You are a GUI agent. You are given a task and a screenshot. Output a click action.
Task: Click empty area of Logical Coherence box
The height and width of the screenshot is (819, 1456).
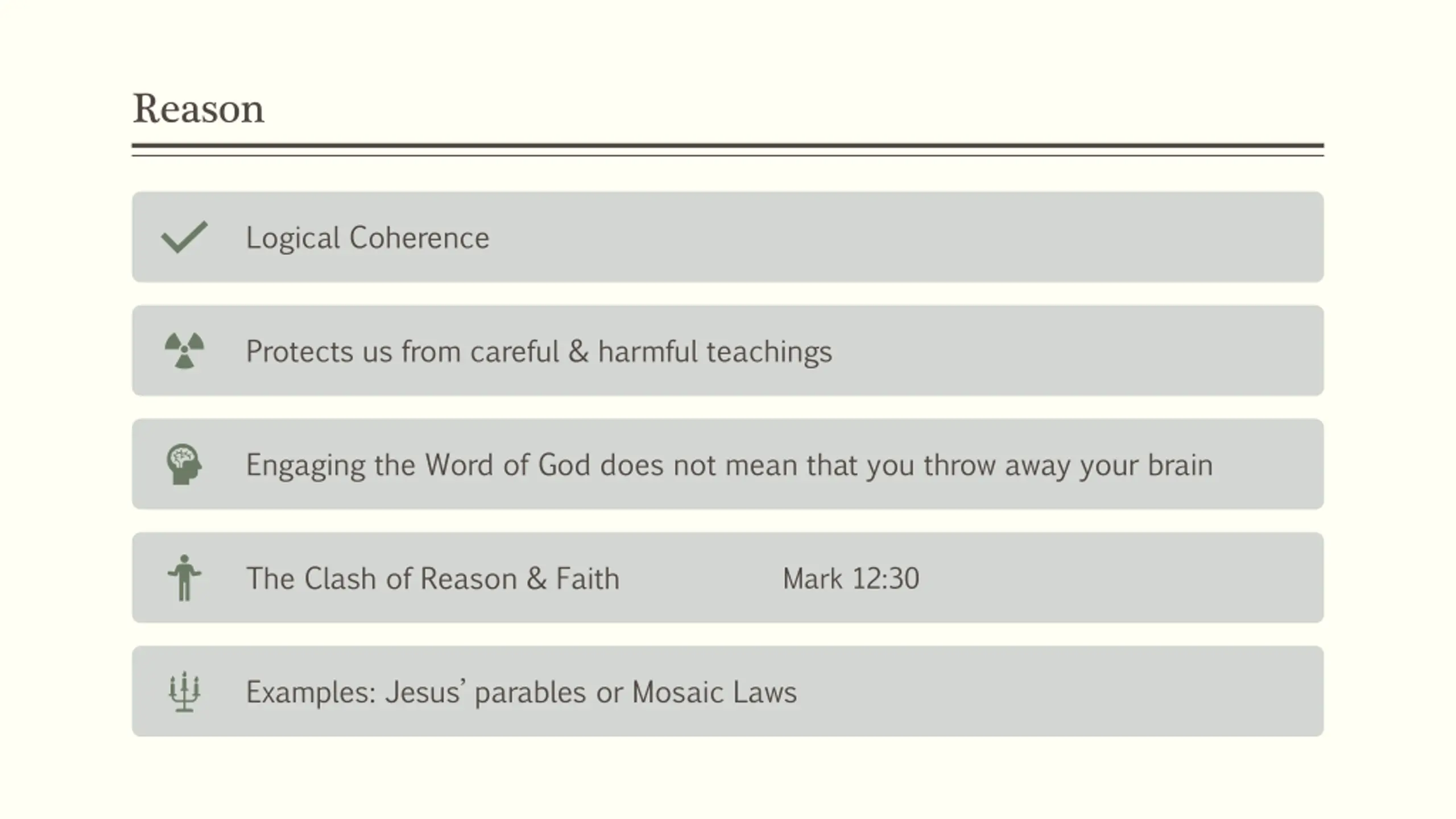[x=910, y=237]
